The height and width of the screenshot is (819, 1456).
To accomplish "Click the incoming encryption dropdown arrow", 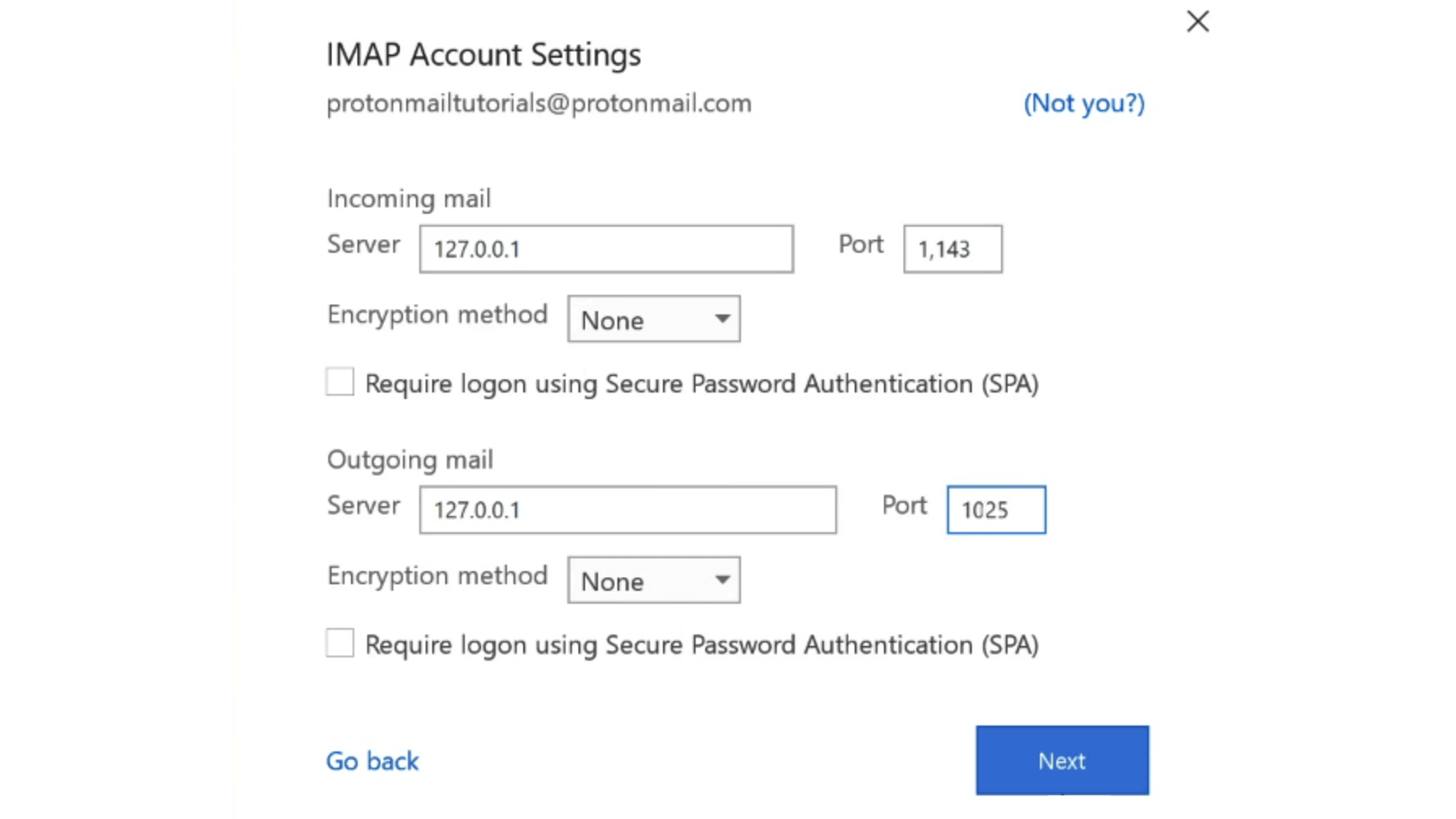I will tap(722, 319).
